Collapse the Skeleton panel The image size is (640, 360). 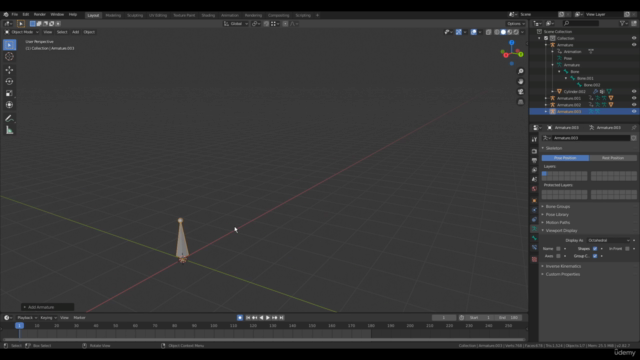click(553, 148)
